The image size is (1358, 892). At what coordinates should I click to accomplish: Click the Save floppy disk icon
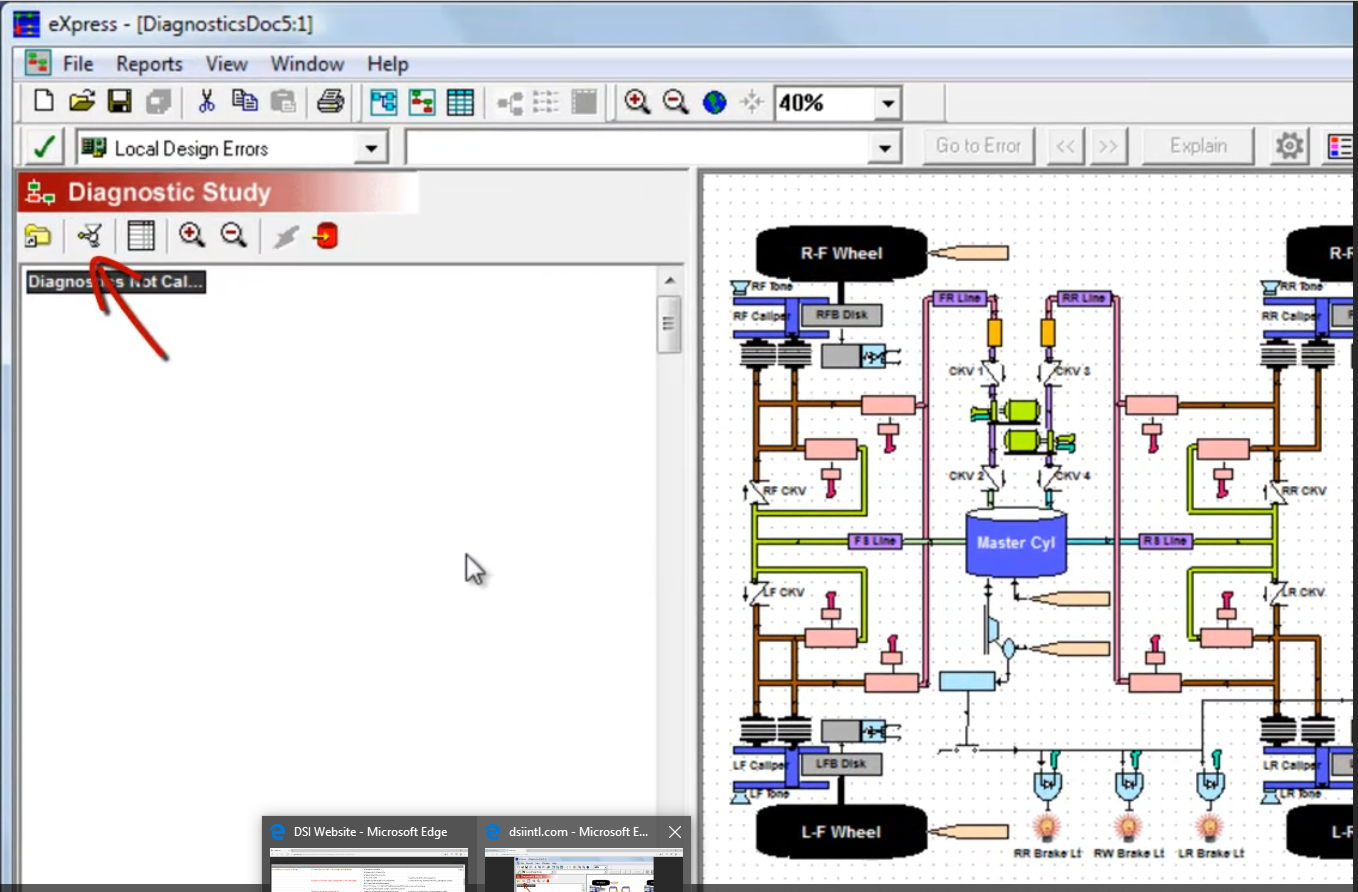coord(120,102)
